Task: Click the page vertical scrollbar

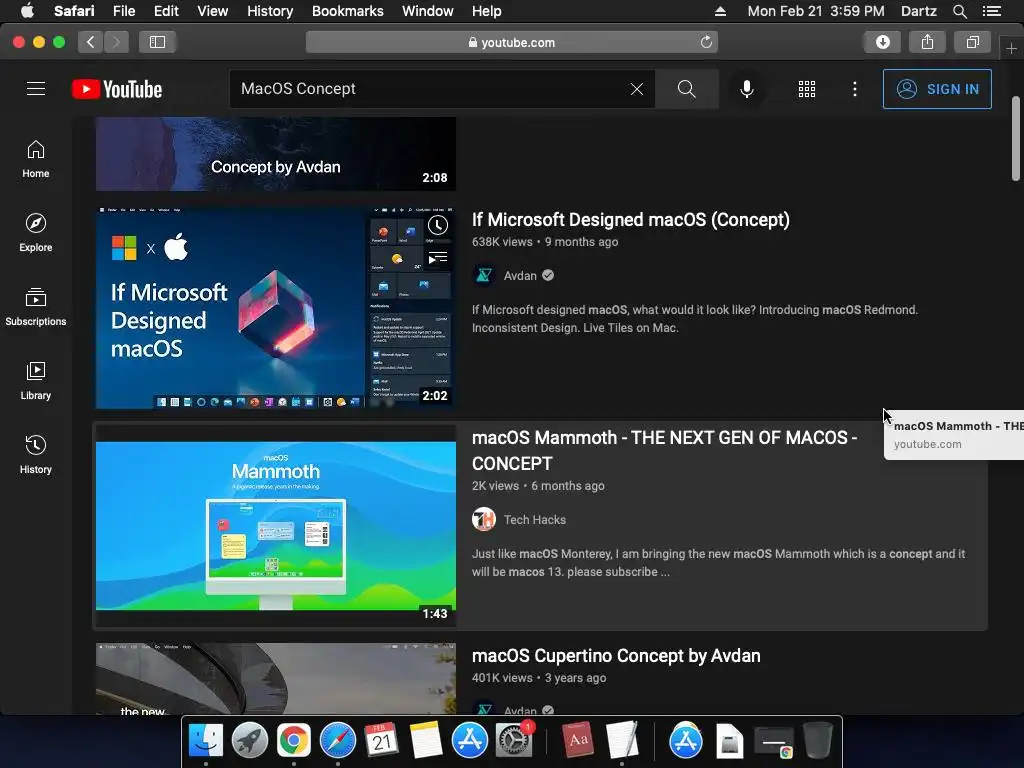Action: point(1016,138)
